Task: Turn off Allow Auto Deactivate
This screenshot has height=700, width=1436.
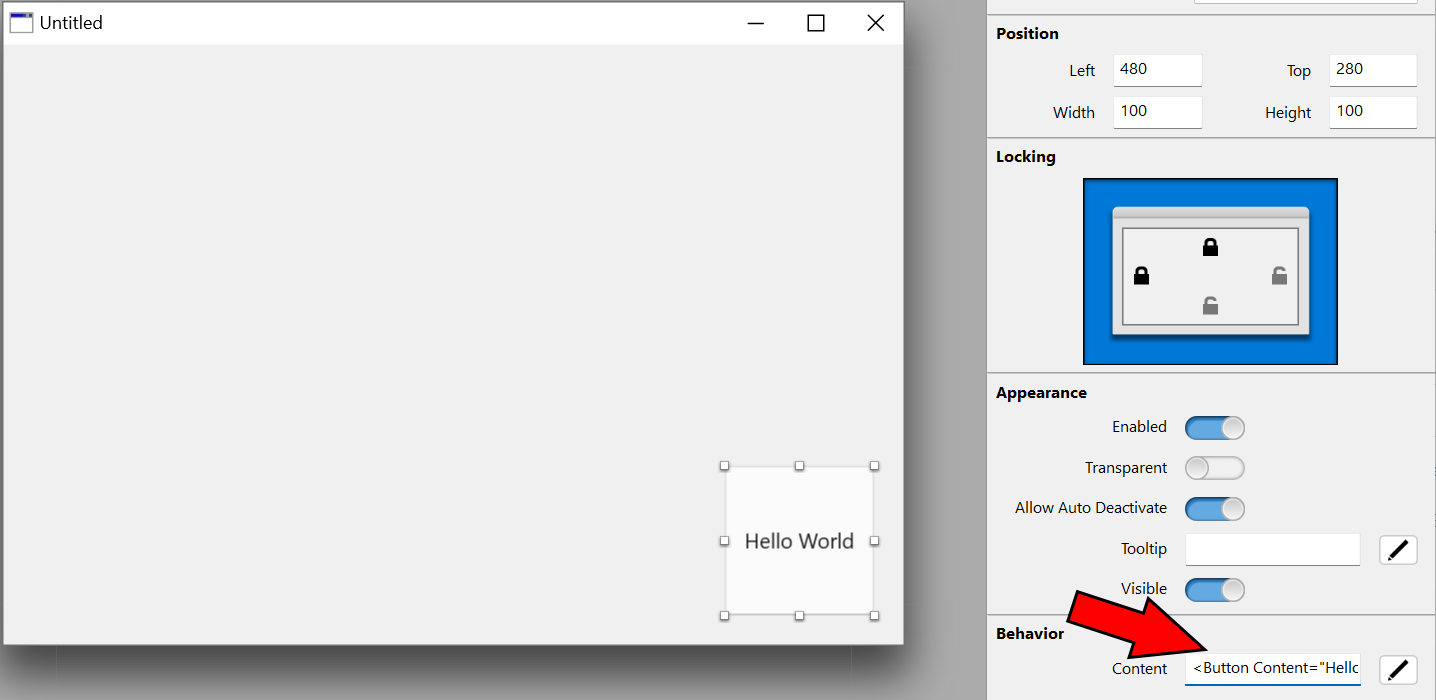Action: [1214, 508]
